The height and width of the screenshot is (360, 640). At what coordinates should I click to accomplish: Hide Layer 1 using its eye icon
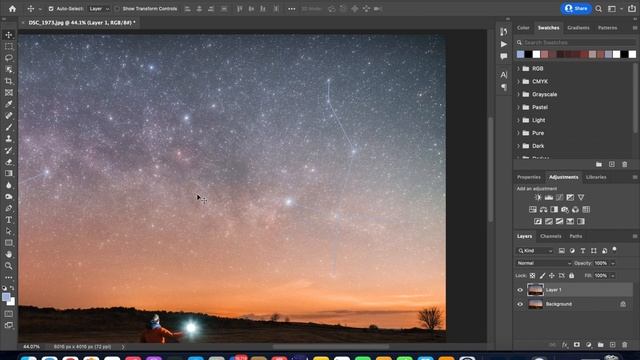coord(520,290)
